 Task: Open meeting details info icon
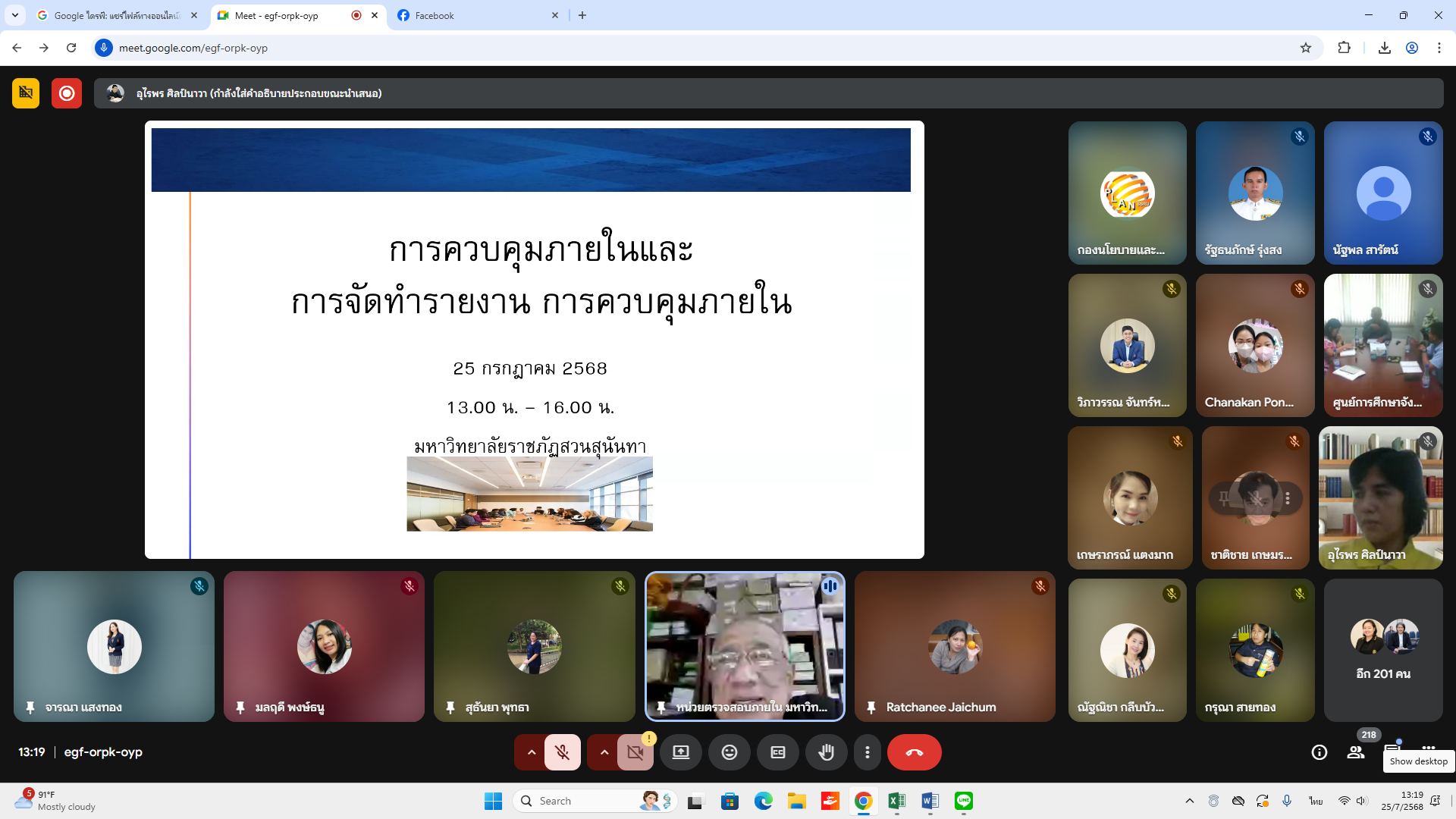click(x=1319, y=752)
